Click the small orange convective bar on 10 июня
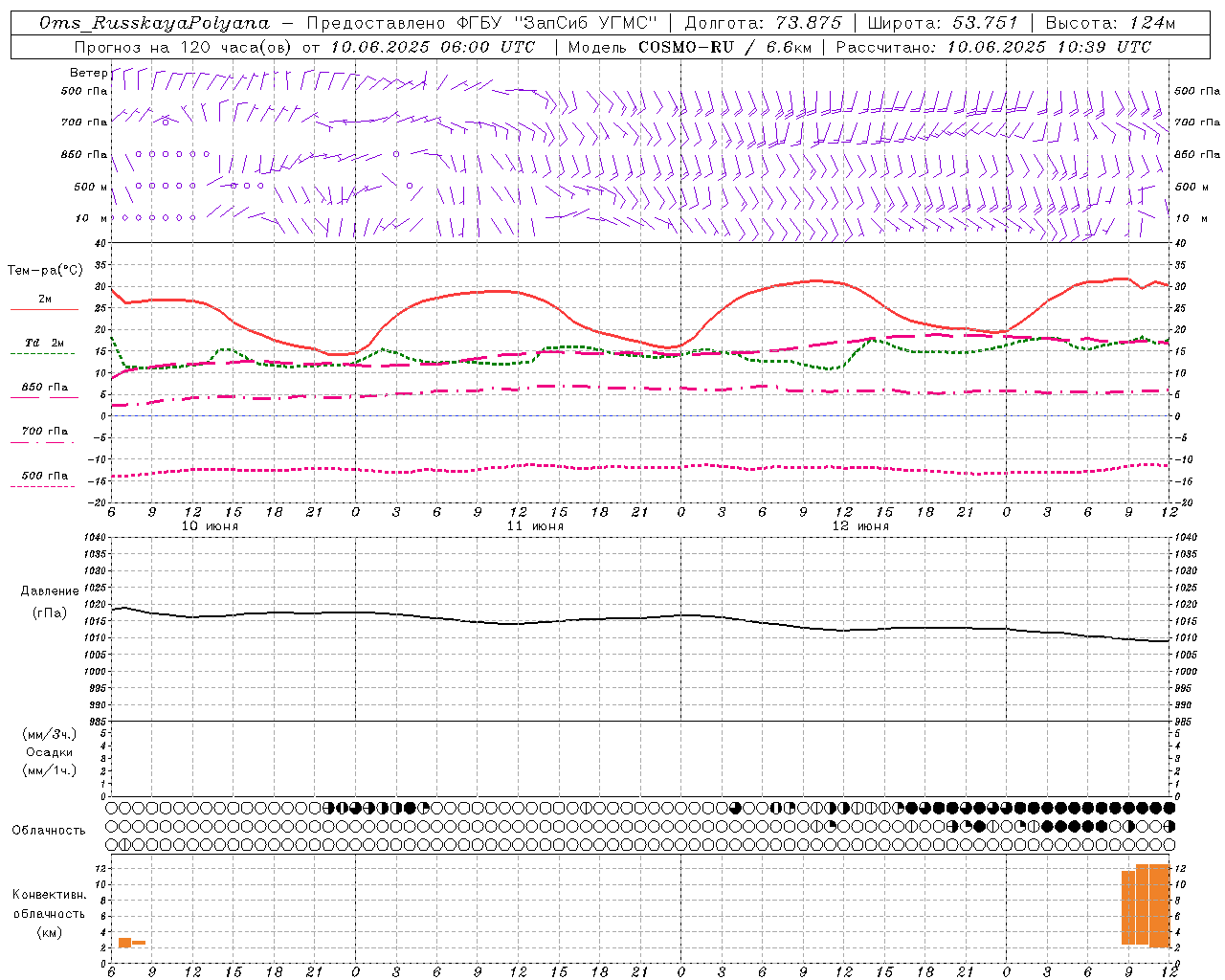1225x980 pixels. click(132, 943)
